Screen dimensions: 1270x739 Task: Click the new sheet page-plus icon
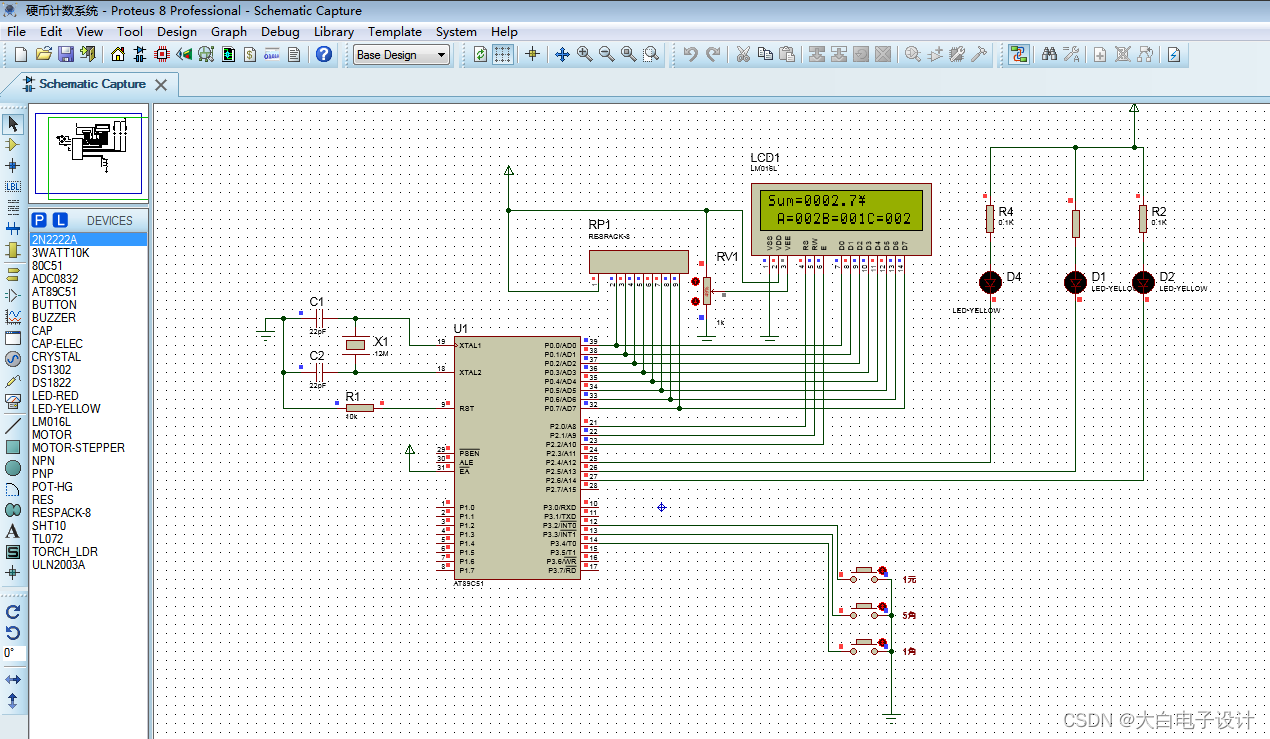coord(1100,54)
